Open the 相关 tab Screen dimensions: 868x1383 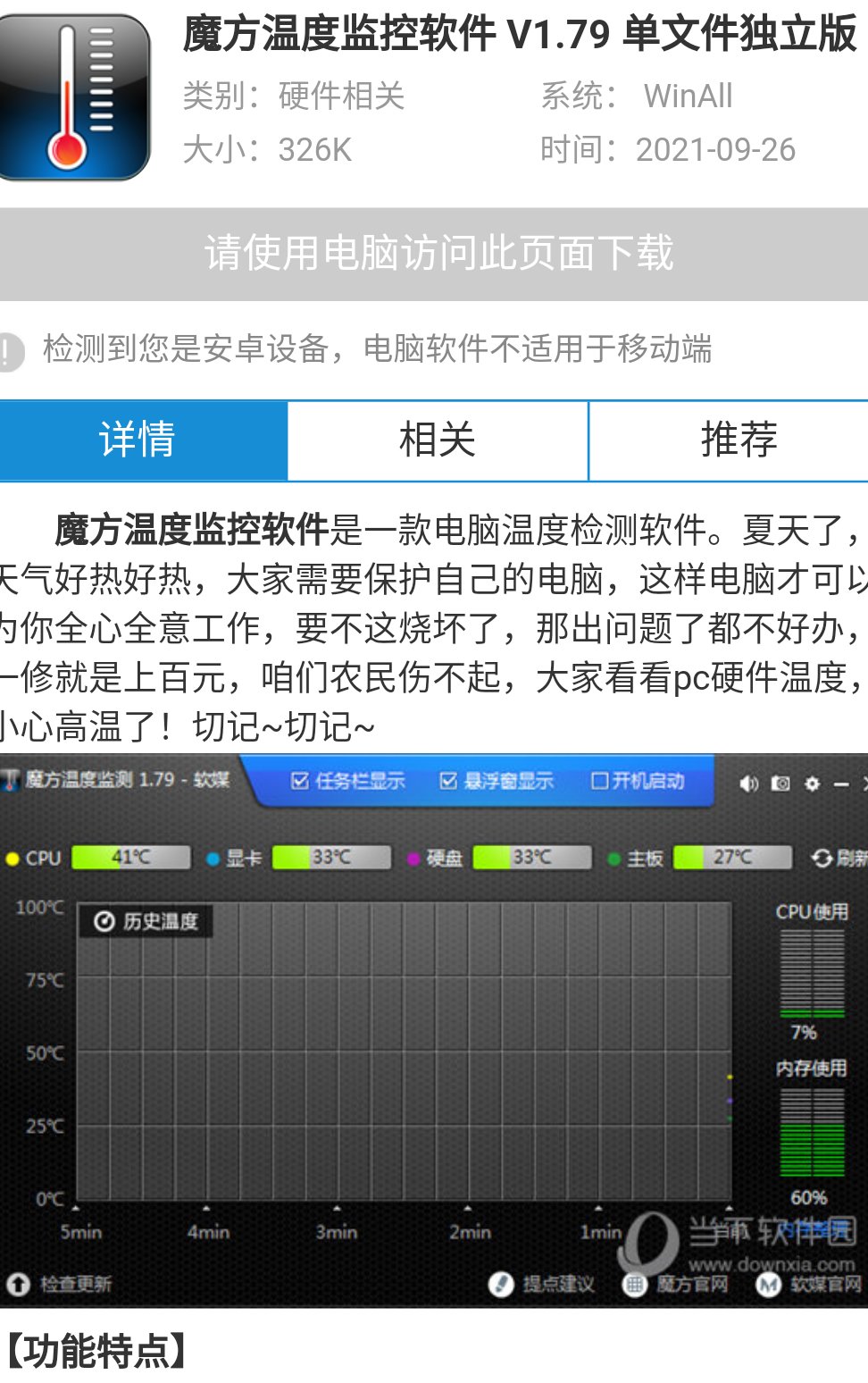click(438, 440)
